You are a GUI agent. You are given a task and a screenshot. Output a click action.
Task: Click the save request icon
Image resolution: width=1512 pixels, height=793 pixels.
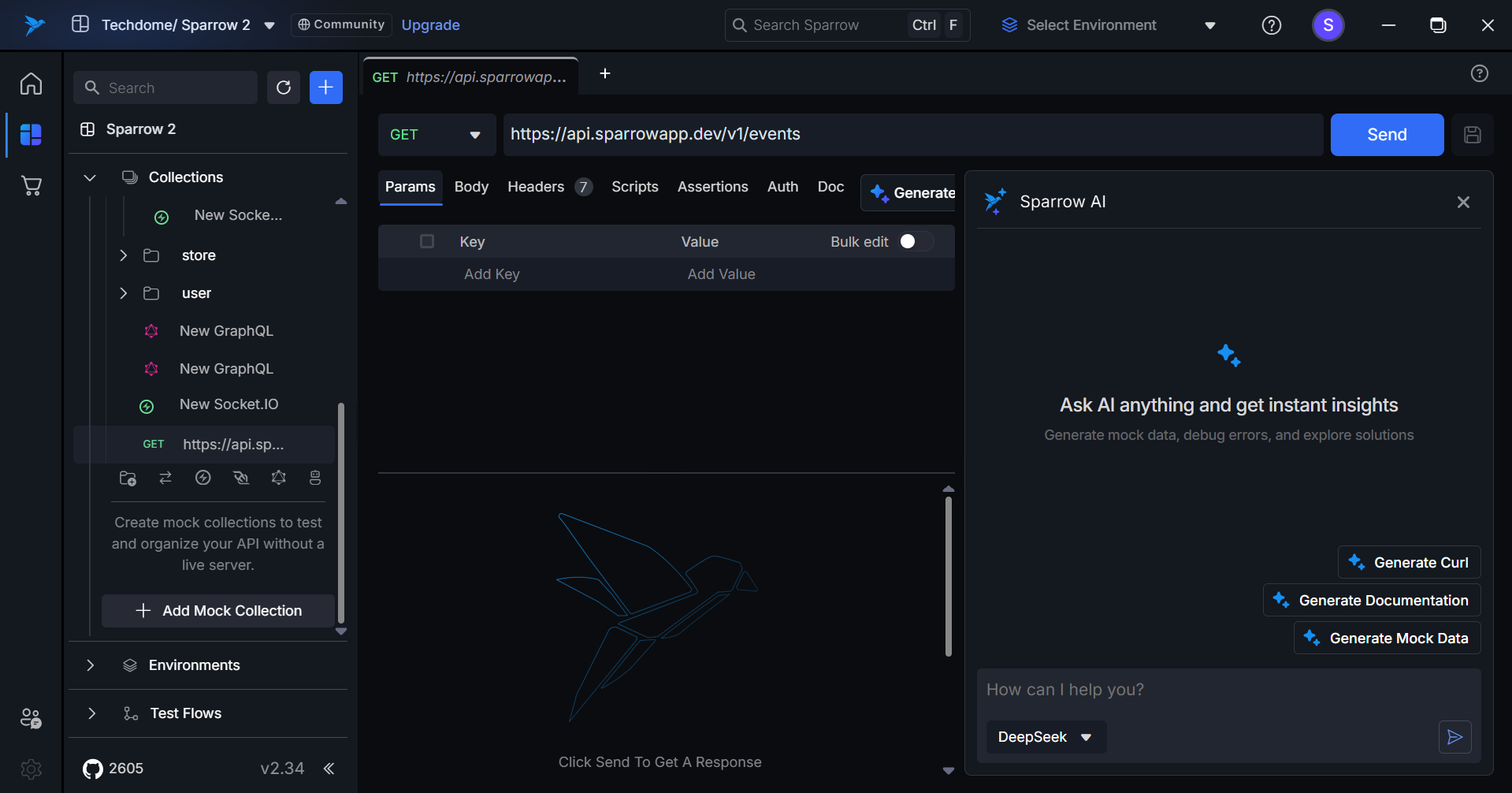pos(1472,135)
